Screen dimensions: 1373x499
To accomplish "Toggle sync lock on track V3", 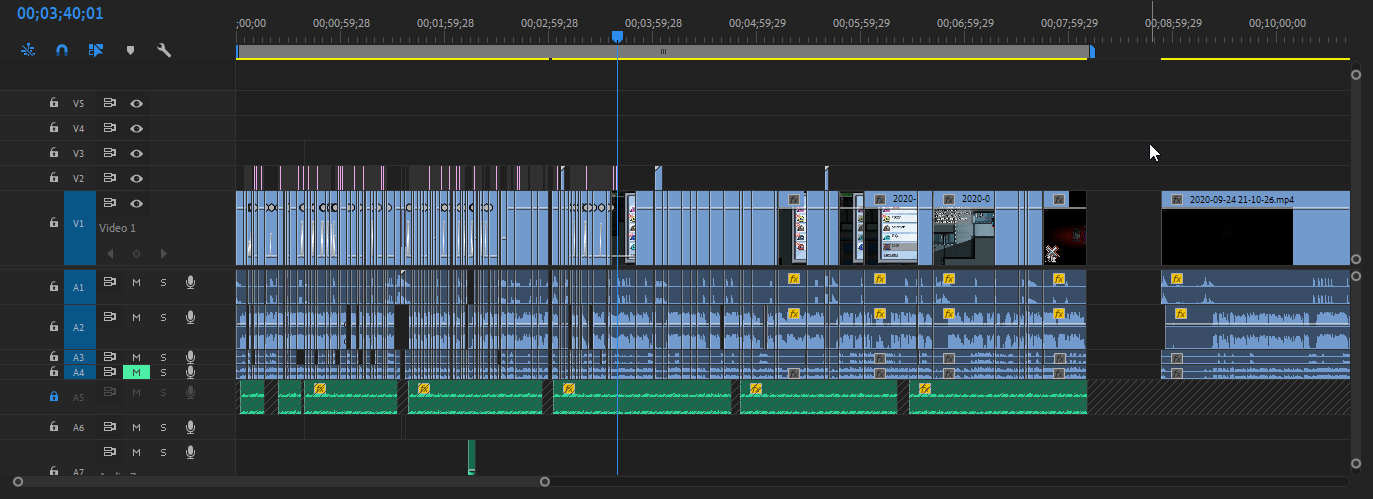I will coord(111,153).
